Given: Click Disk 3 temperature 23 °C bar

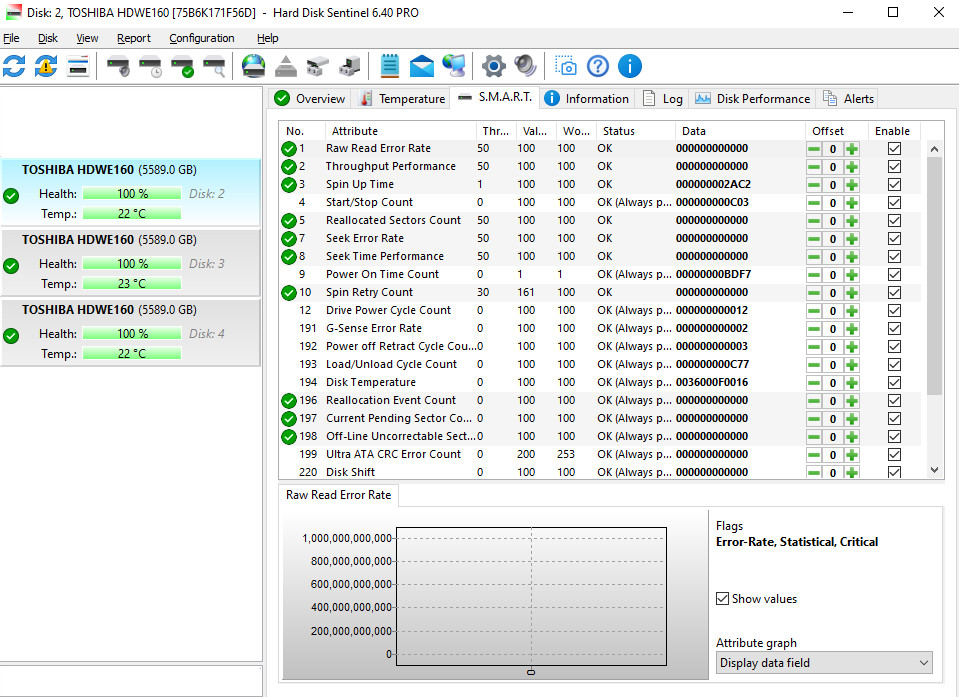Looking at the screenshot, I should [x=132, y=284].
